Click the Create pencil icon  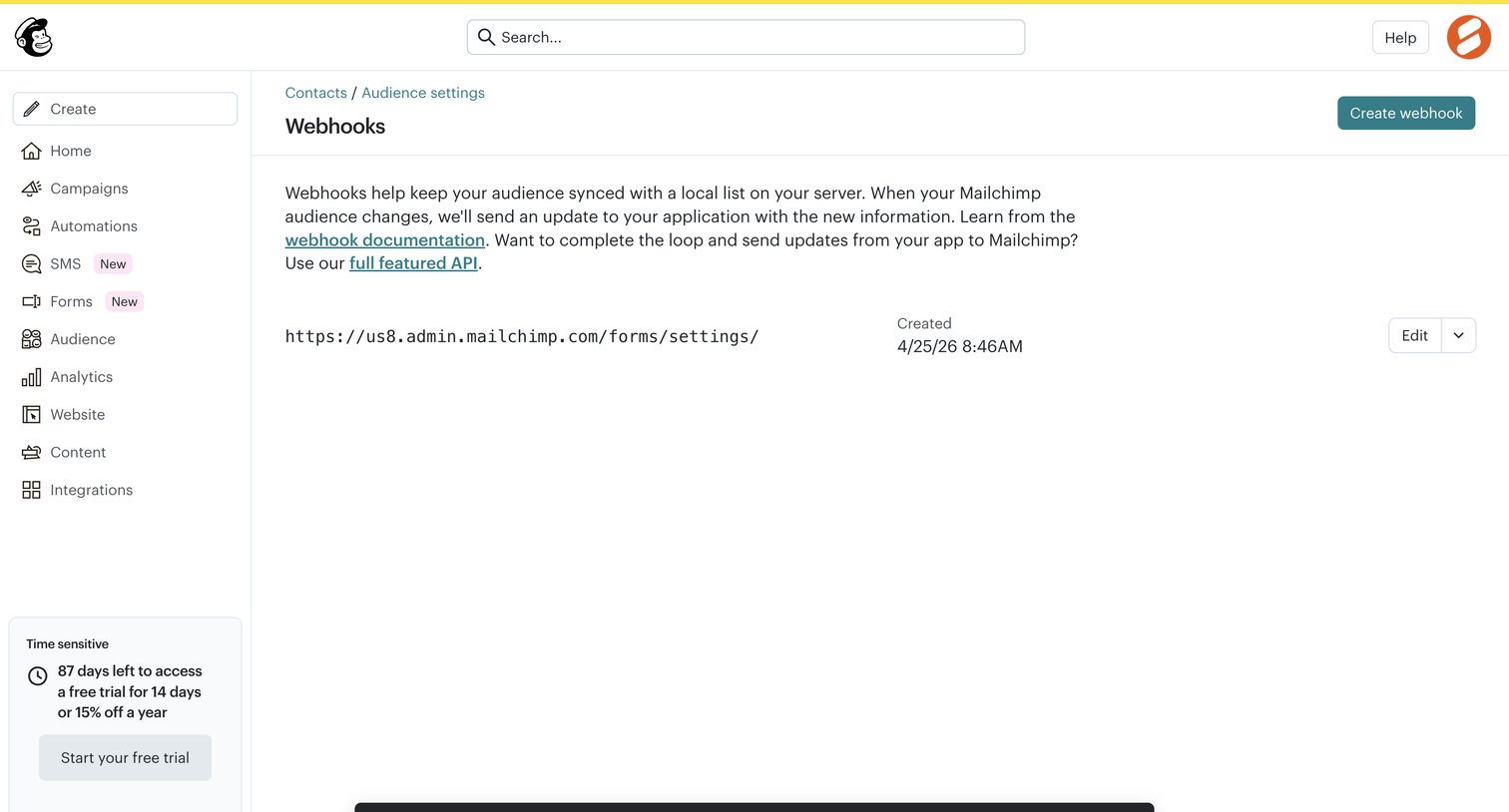pyautogui.click(x=32, y=109)
